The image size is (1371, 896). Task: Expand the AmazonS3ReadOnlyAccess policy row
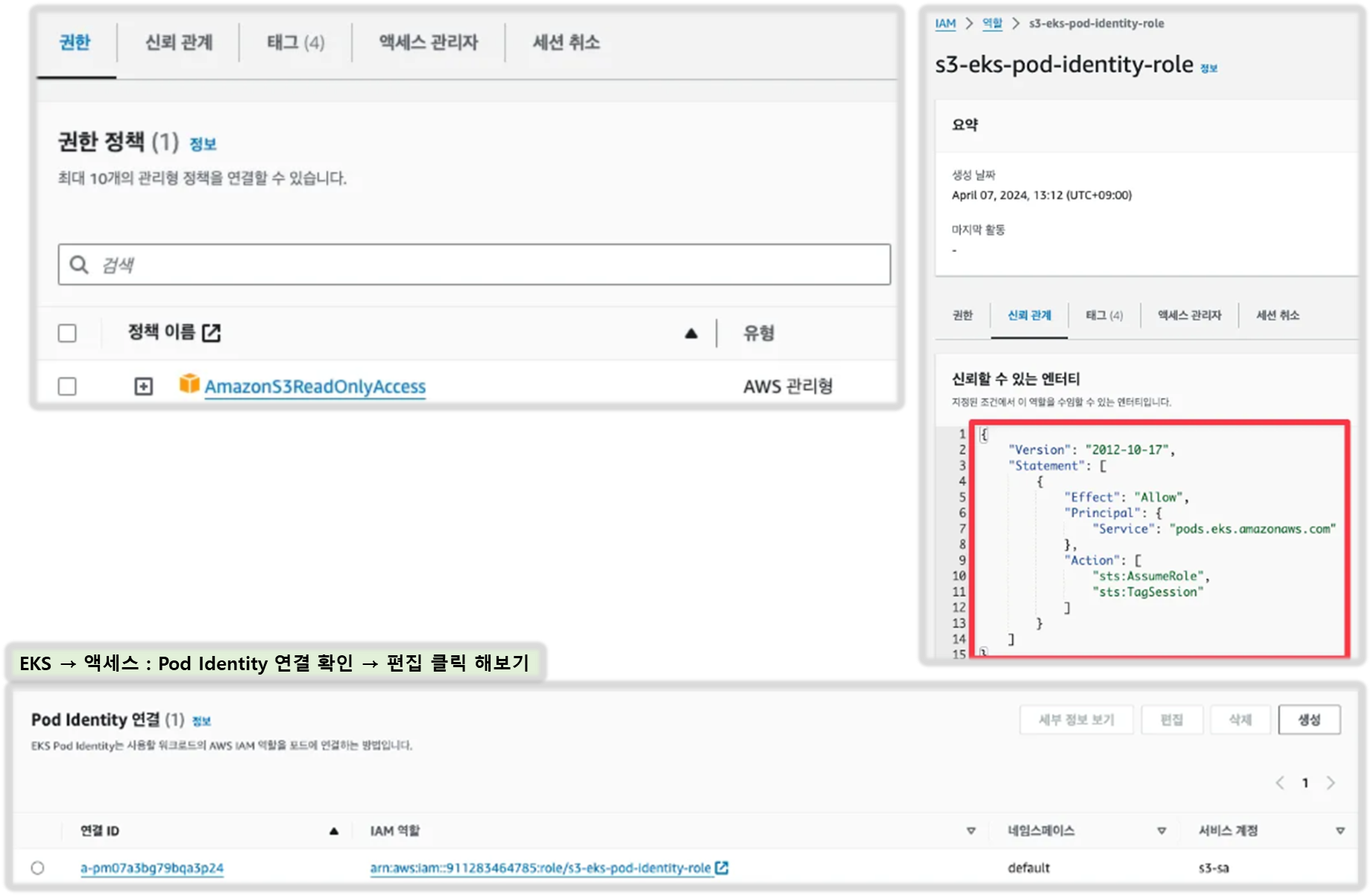(143, 386)
